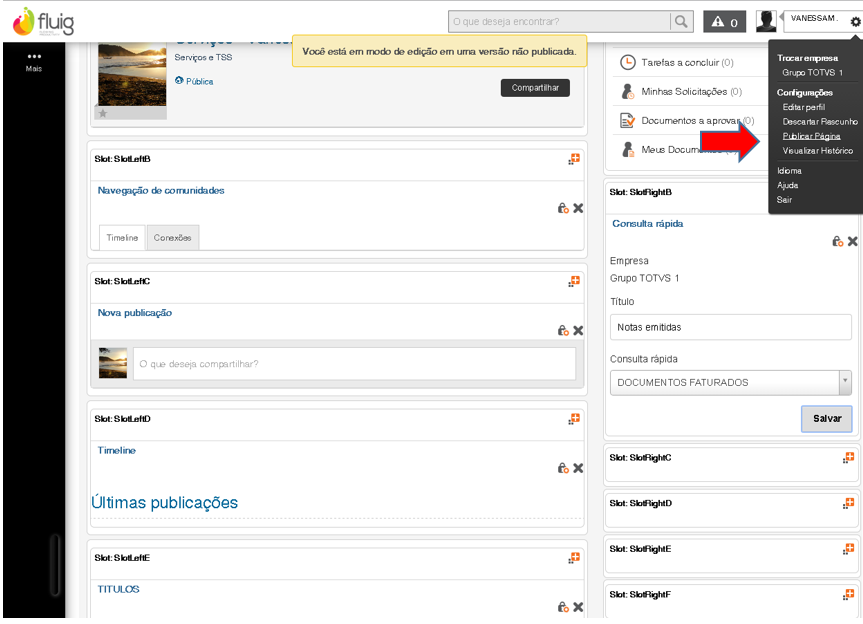Toggle lock on Navegação de comunidades widget
863x624 pixels.
562,208
